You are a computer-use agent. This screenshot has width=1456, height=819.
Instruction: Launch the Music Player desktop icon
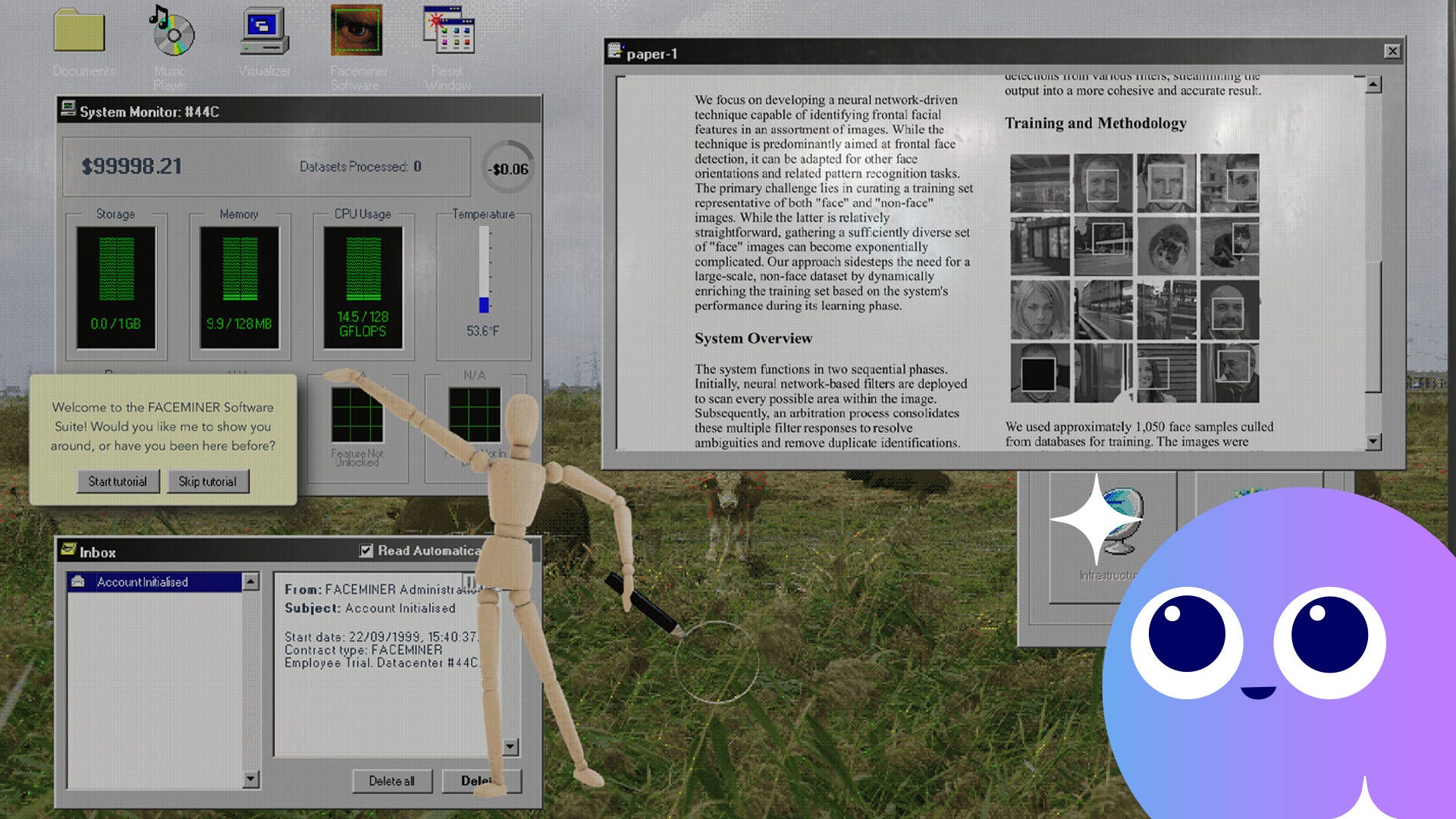pos(172,32)
